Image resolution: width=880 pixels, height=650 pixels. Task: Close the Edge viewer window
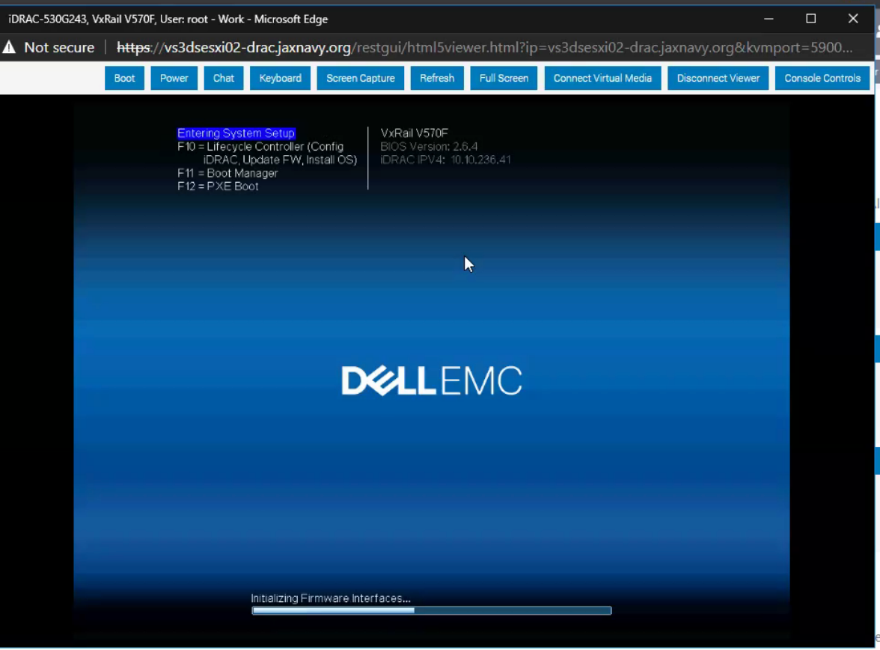[853, 19]
